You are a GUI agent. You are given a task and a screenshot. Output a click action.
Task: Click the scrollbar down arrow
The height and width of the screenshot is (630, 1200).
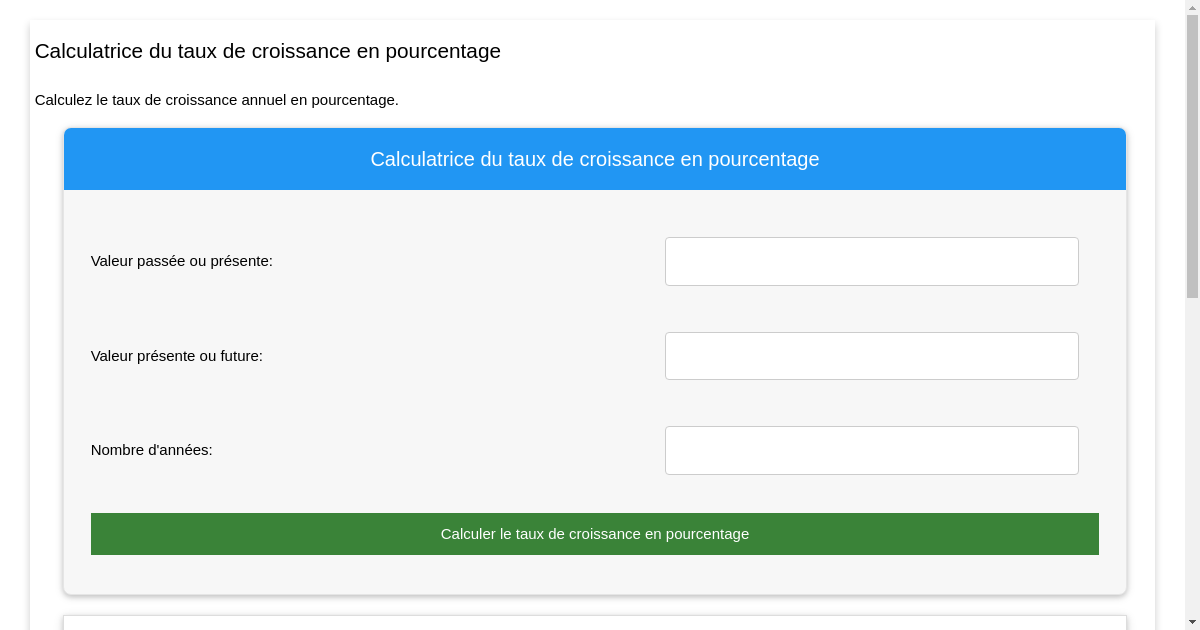(x=1192, y=622)
